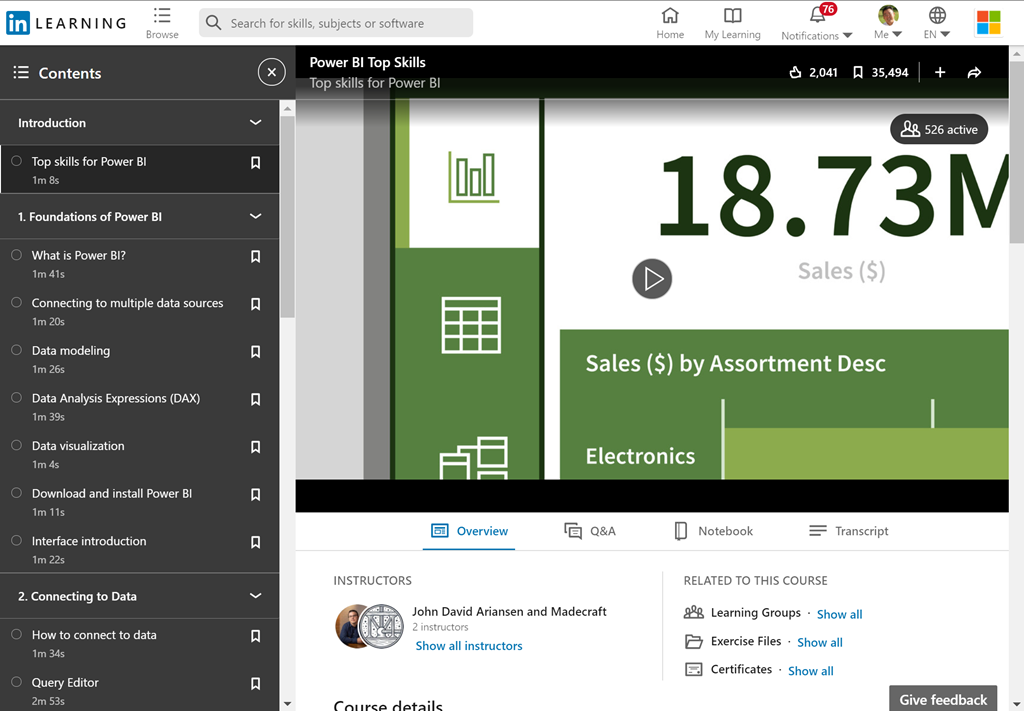The height and width of the screenshot is (711, 1024).
Task: Click the like count thumbs-up icon
Action: (x=796, y=72)
